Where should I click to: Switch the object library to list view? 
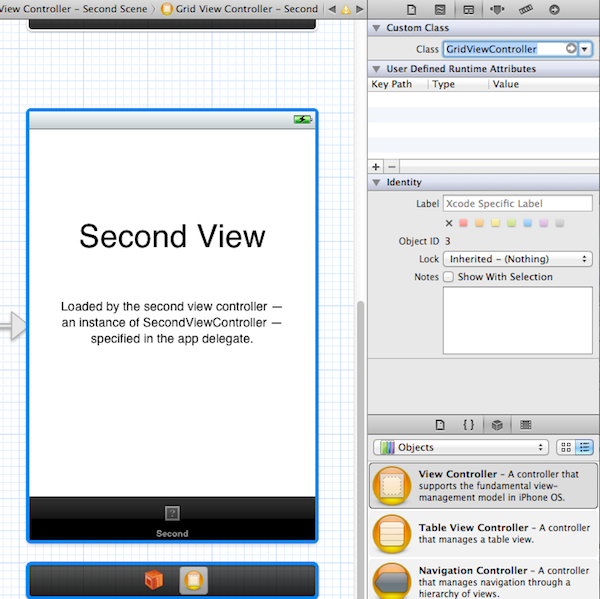pyautogui.click(x=584, y=447)
